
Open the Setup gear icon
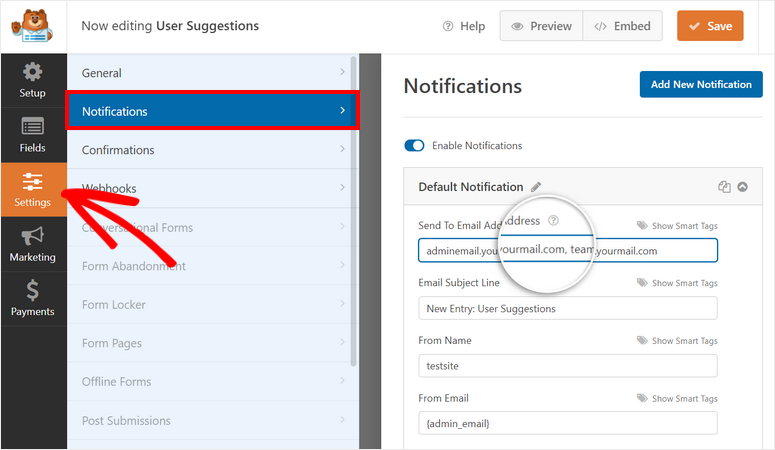pos(33,80)
